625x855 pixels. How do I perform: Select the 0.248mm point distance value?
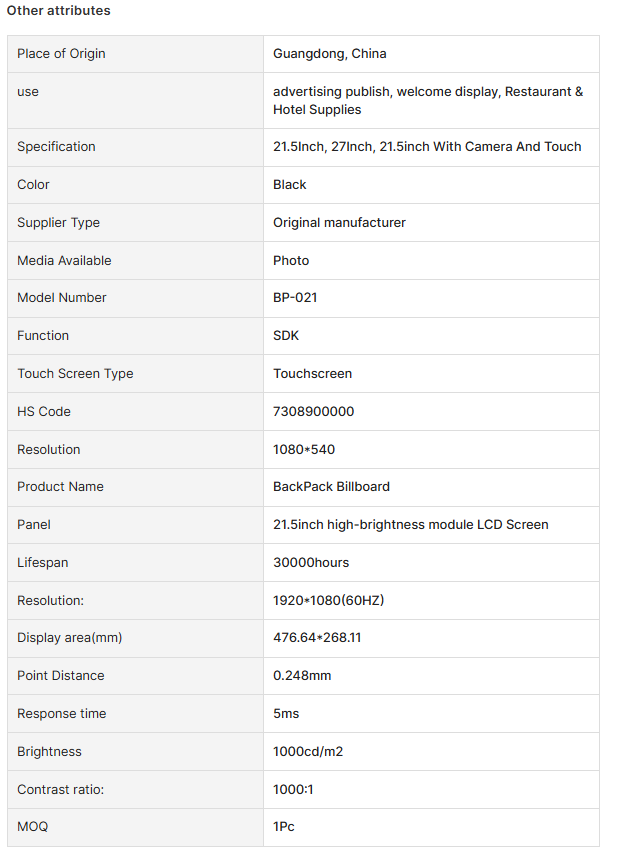click(302, 676)
